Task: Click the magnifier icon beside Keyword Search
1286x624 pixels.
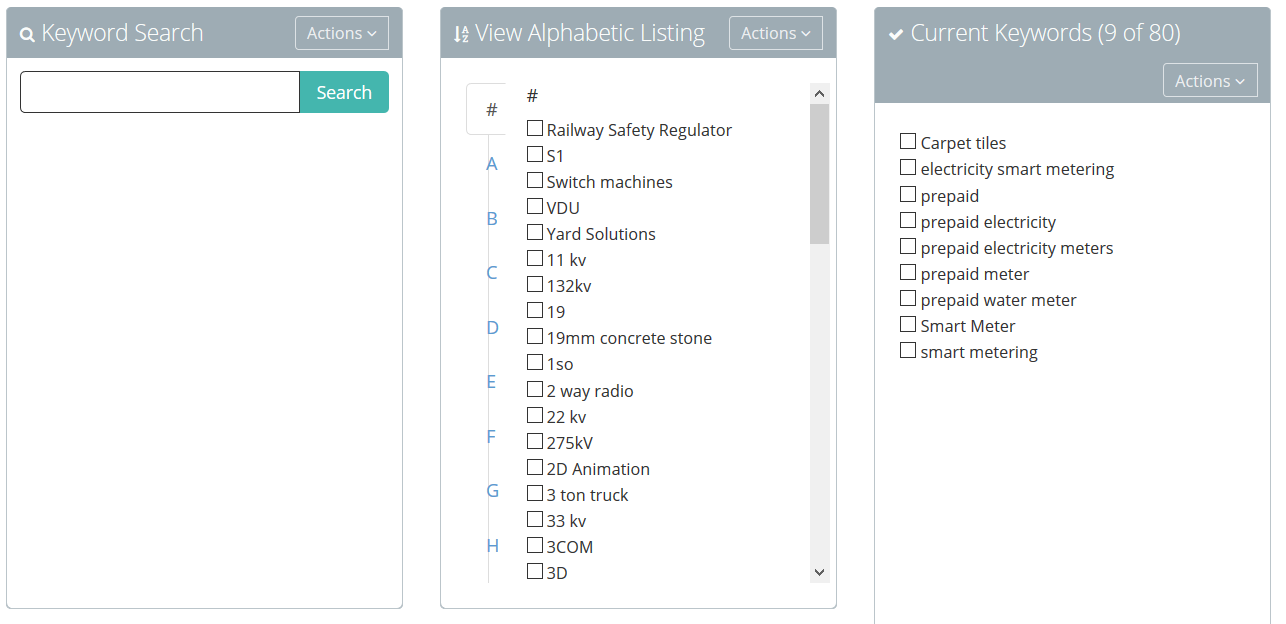Action: pyautogui.click(x=27, y=35)
